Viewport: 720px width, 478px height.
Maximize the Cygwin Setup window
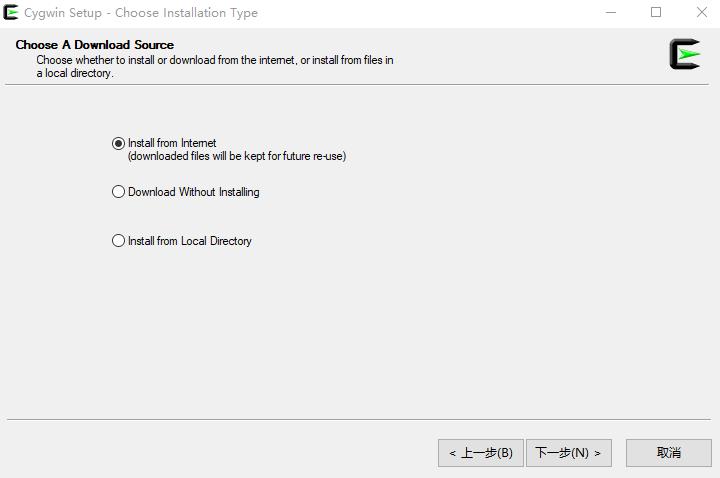[656, 12]
